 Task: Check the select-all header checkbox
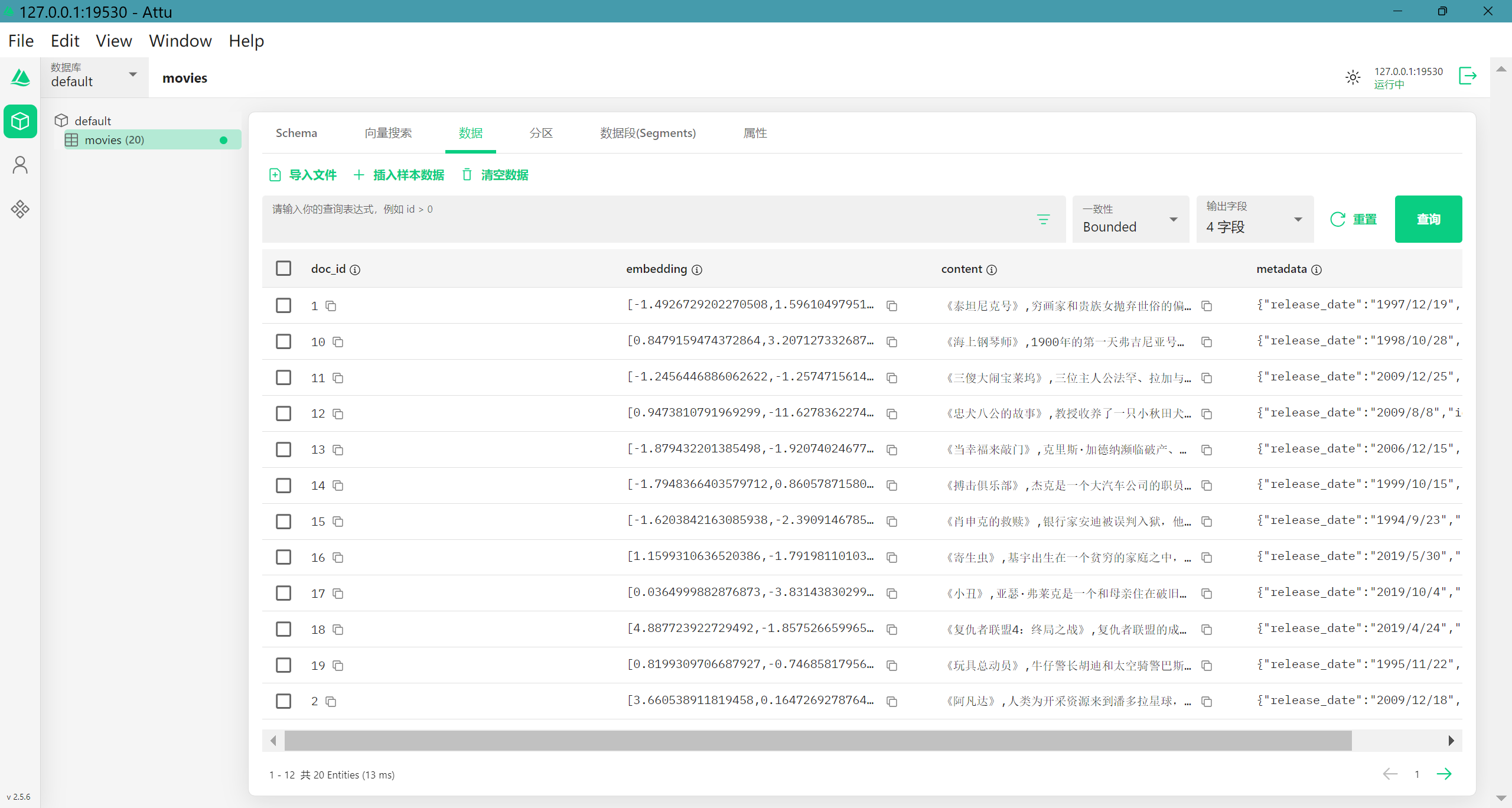tap(283, 269)
